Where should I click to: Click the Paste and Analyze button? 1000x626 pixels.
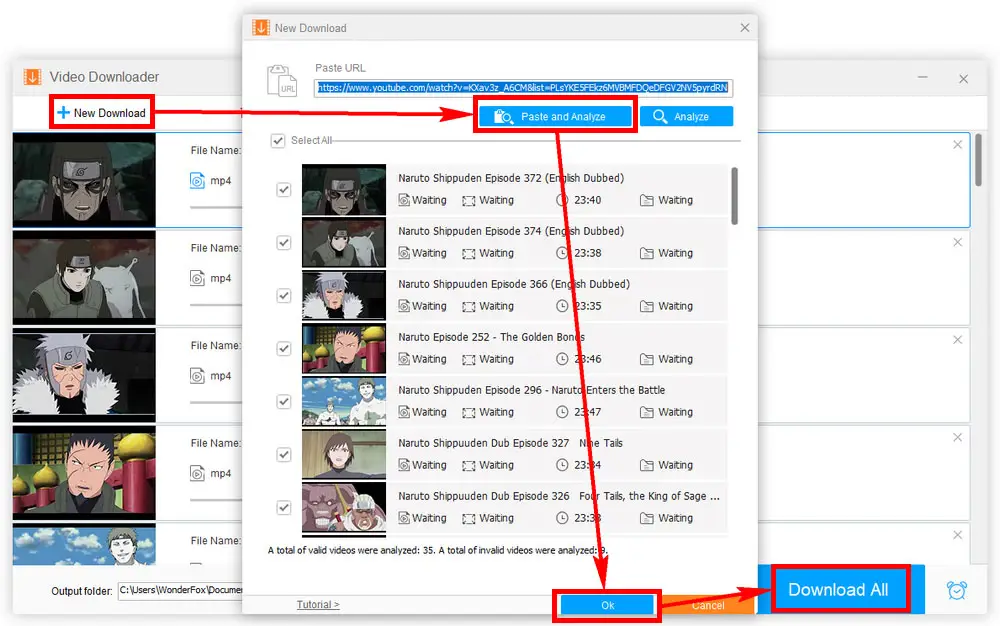[555, 117]
